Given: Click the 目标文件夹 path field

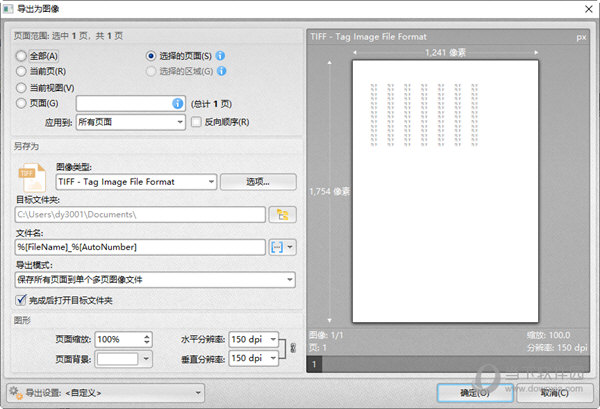Looking at the screenshot, I should tap(140, 215).
